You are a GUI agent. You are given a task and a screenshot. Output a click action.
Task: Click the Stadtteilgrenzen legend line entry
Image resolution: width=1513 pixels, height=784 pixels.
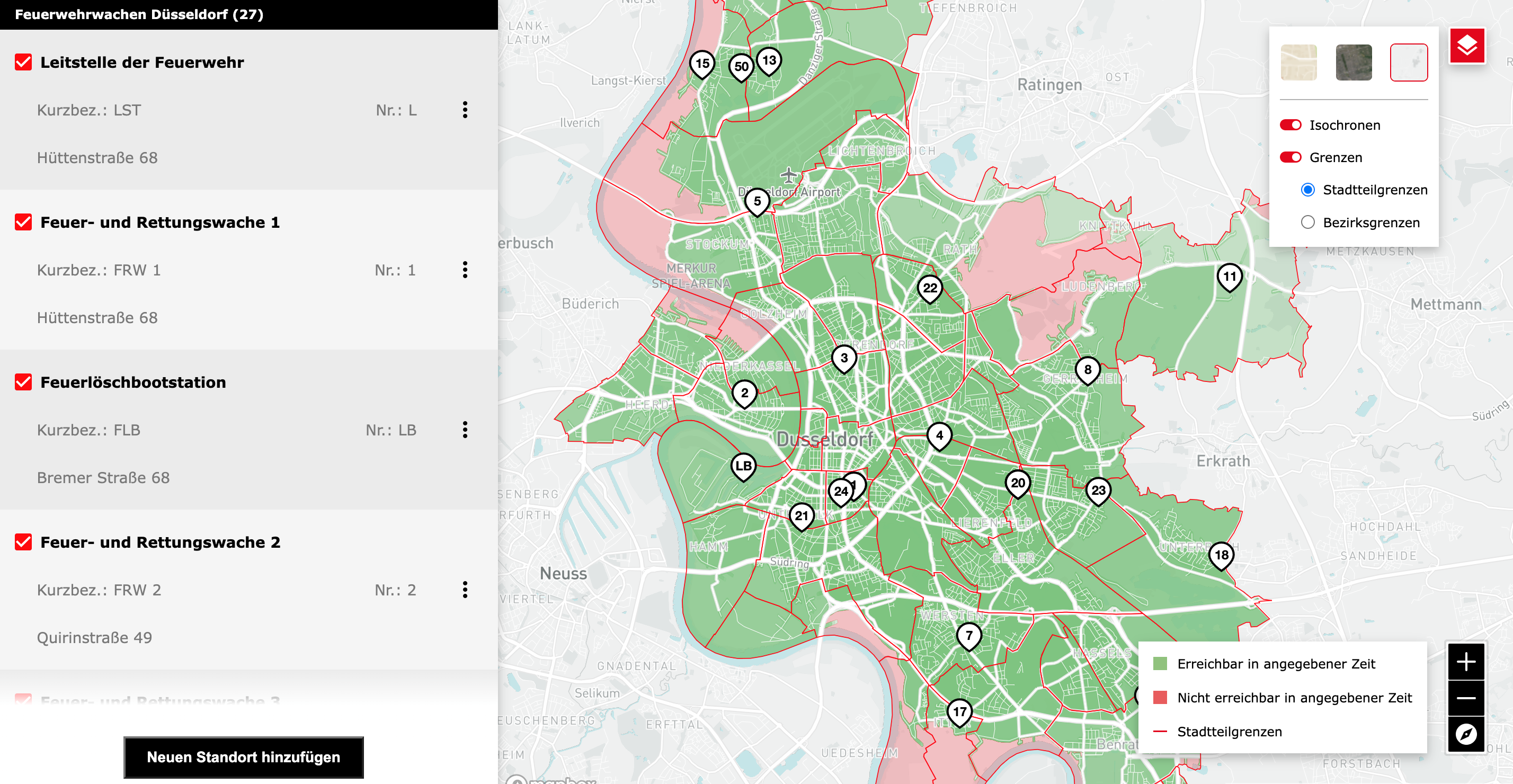(x=1217, y=732)
